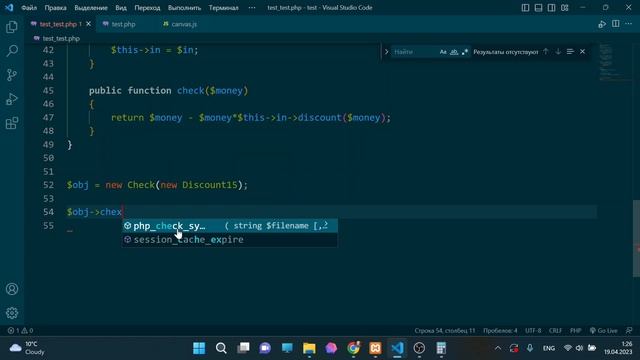Open the Source Control view
640x360 pixels.
(12, 75)
